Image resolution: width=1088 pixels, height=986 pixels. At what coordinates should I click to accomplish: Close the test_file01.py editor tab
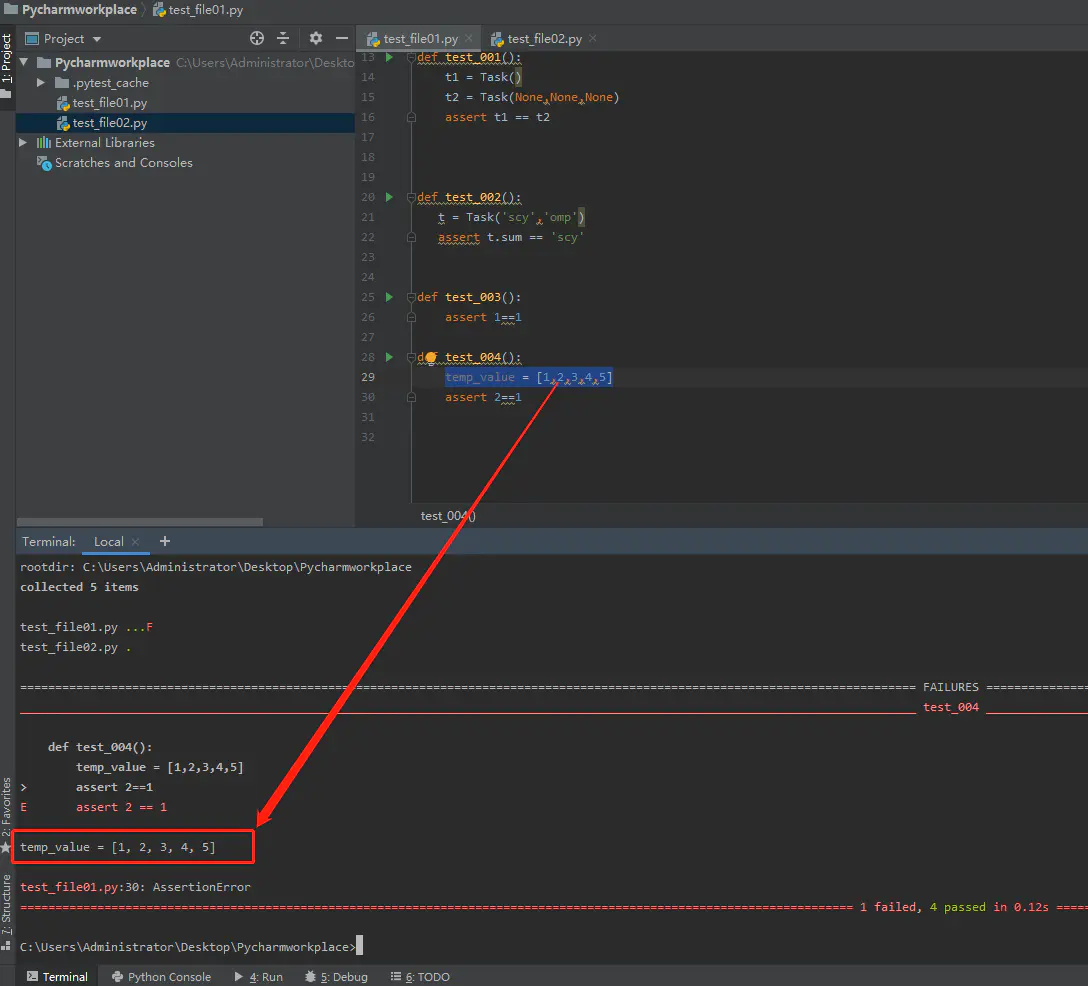pos(469,38)
